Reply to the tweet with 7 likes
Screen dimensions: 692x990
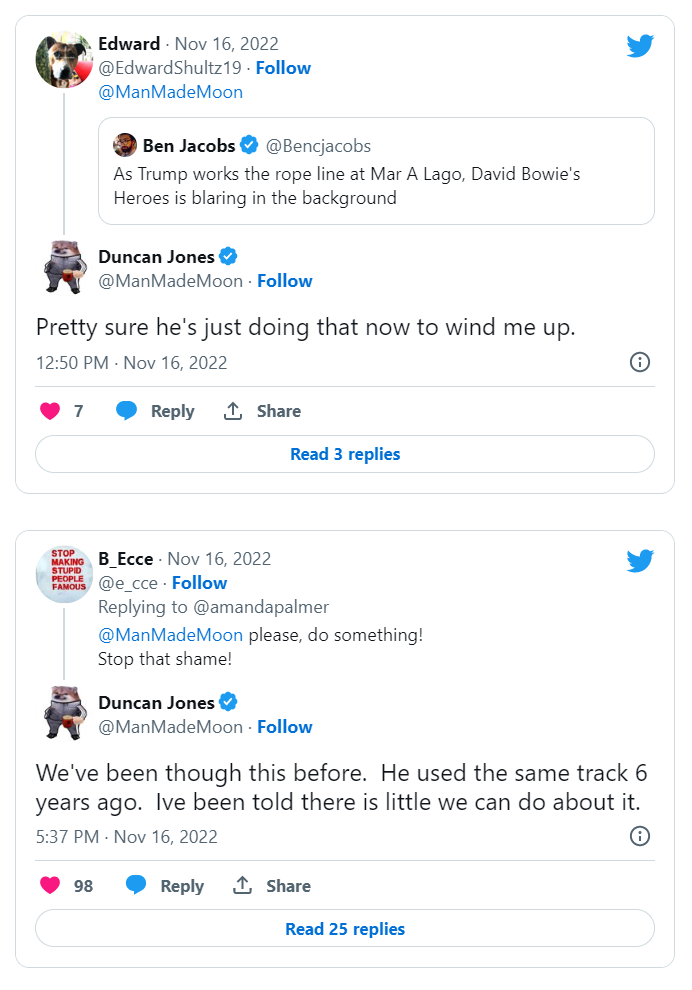pyautogui.click(x=155, y=411)
